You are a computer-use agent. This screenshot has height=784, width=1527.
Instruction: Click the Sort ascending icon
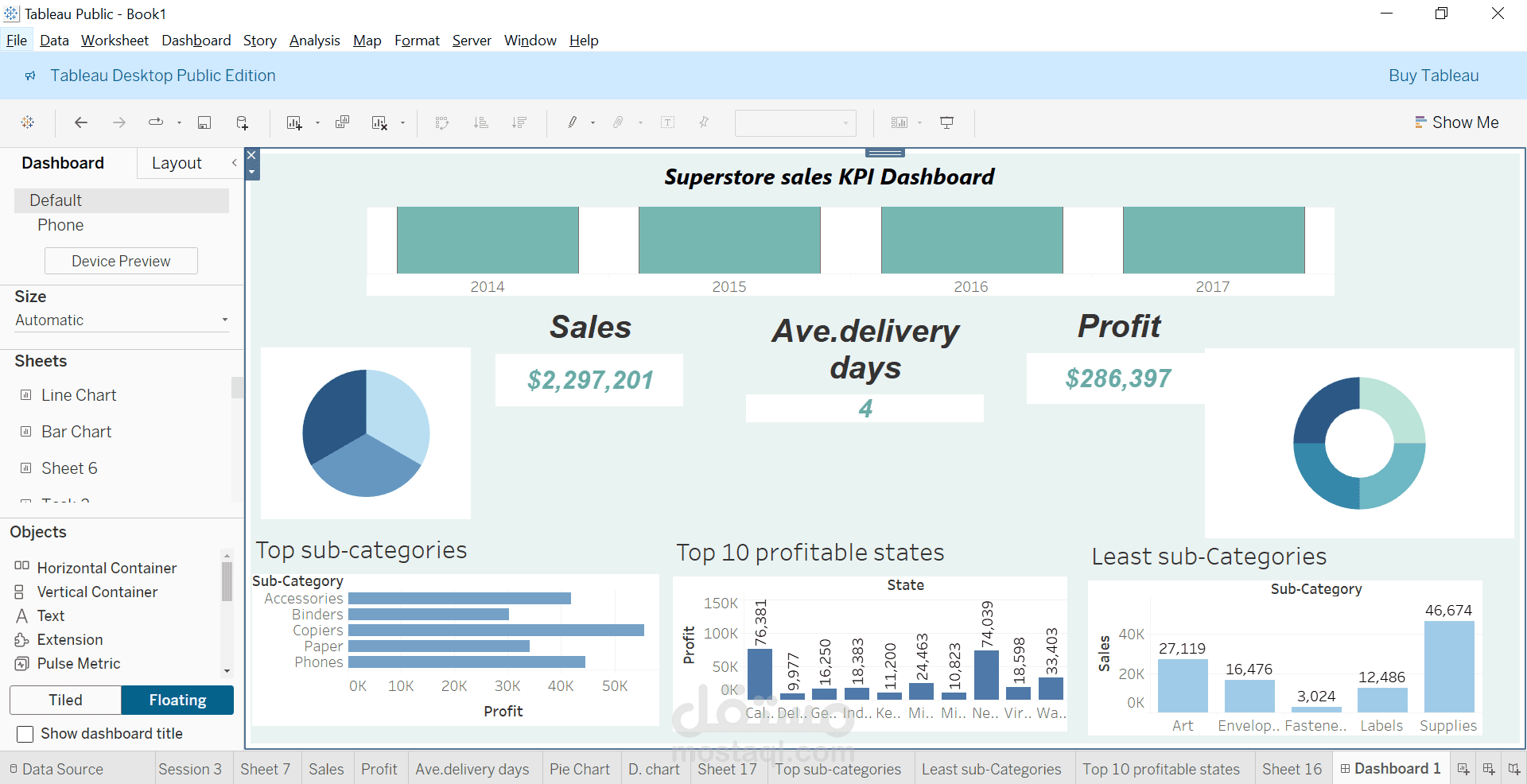[x=480, y=122]
